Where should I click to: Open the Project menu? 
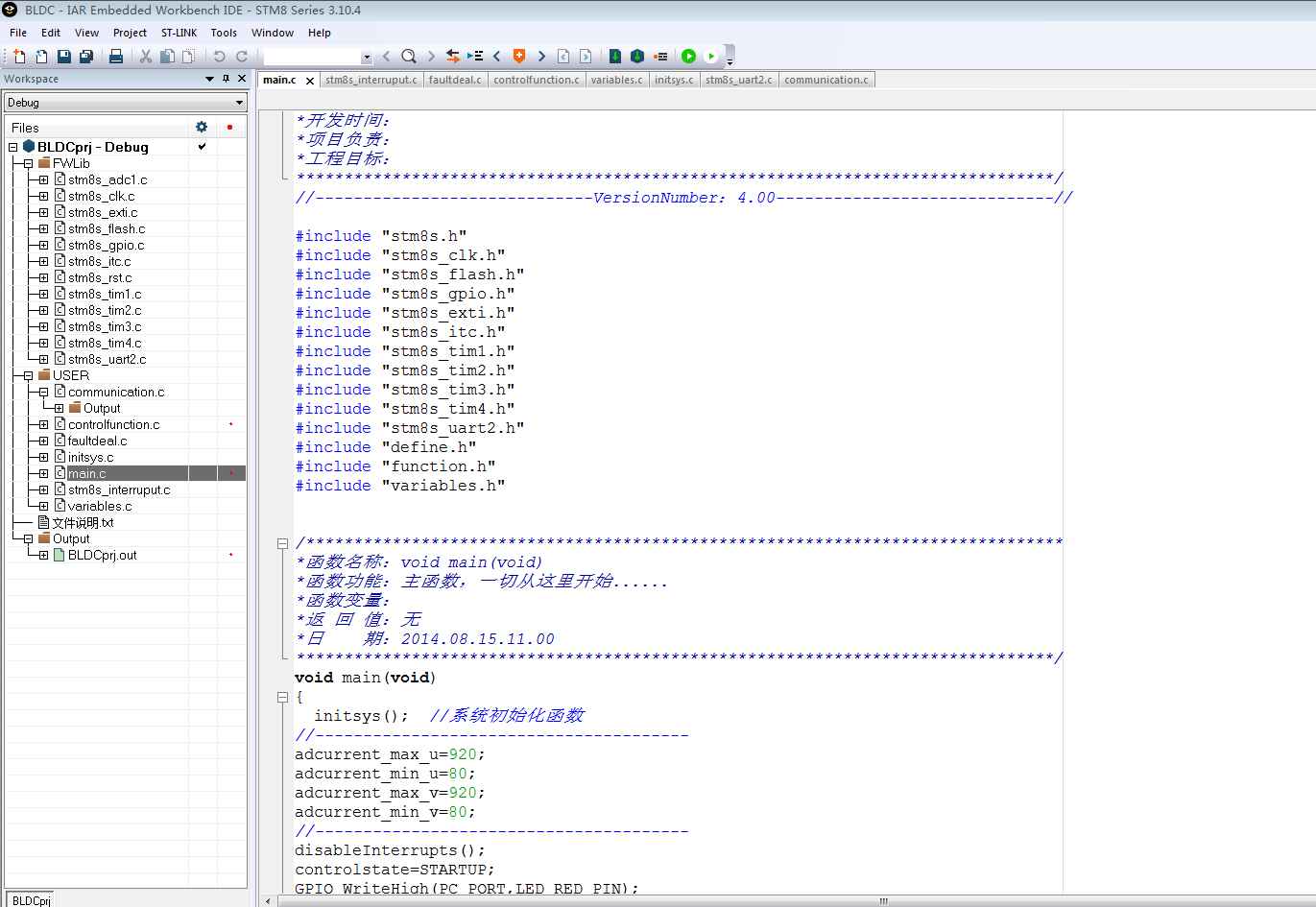pyautogui.click(x=130, y=33)
